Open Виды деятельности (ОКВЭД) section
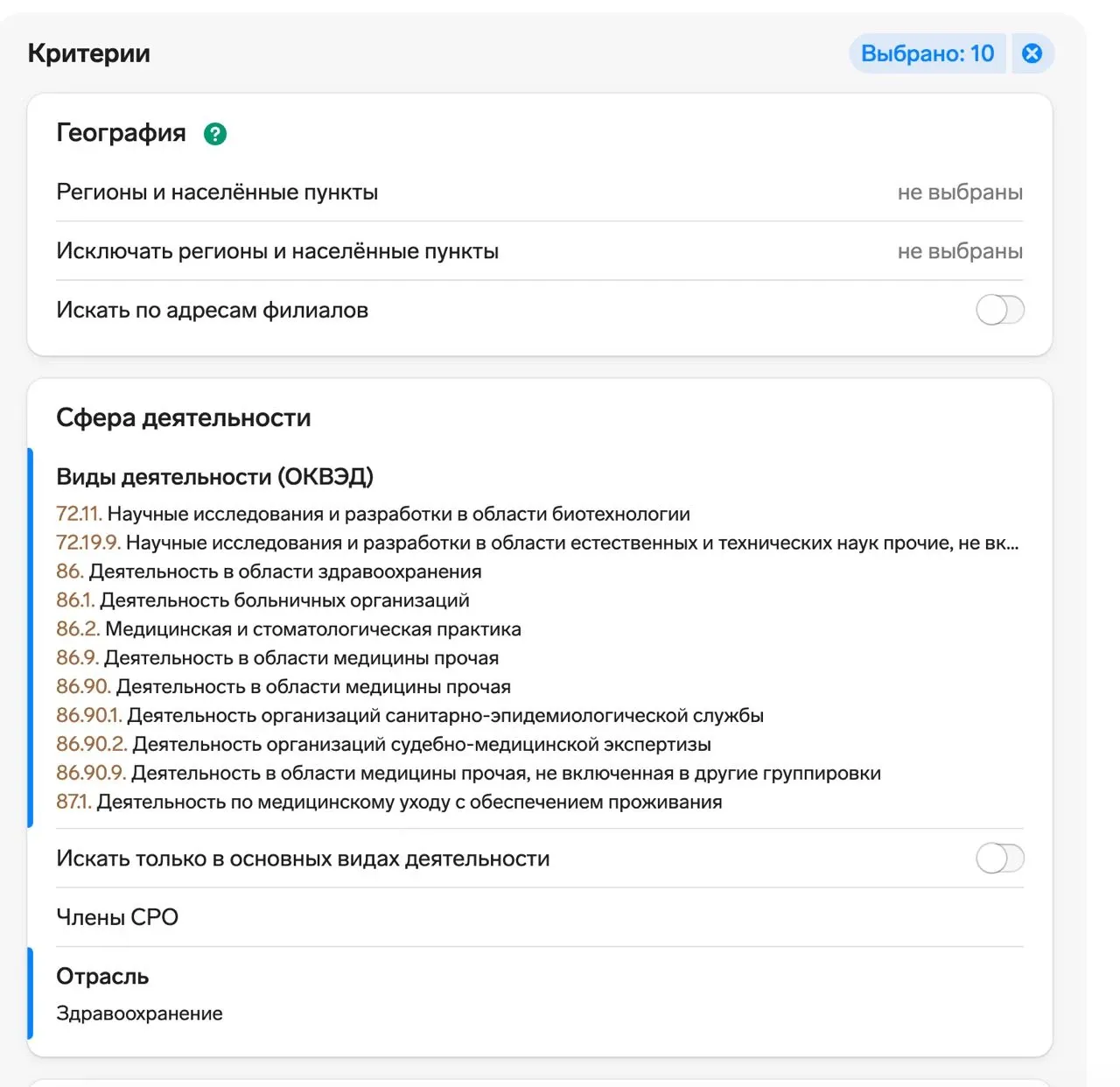The image size is (1120, 1087). tap(214, 477)
